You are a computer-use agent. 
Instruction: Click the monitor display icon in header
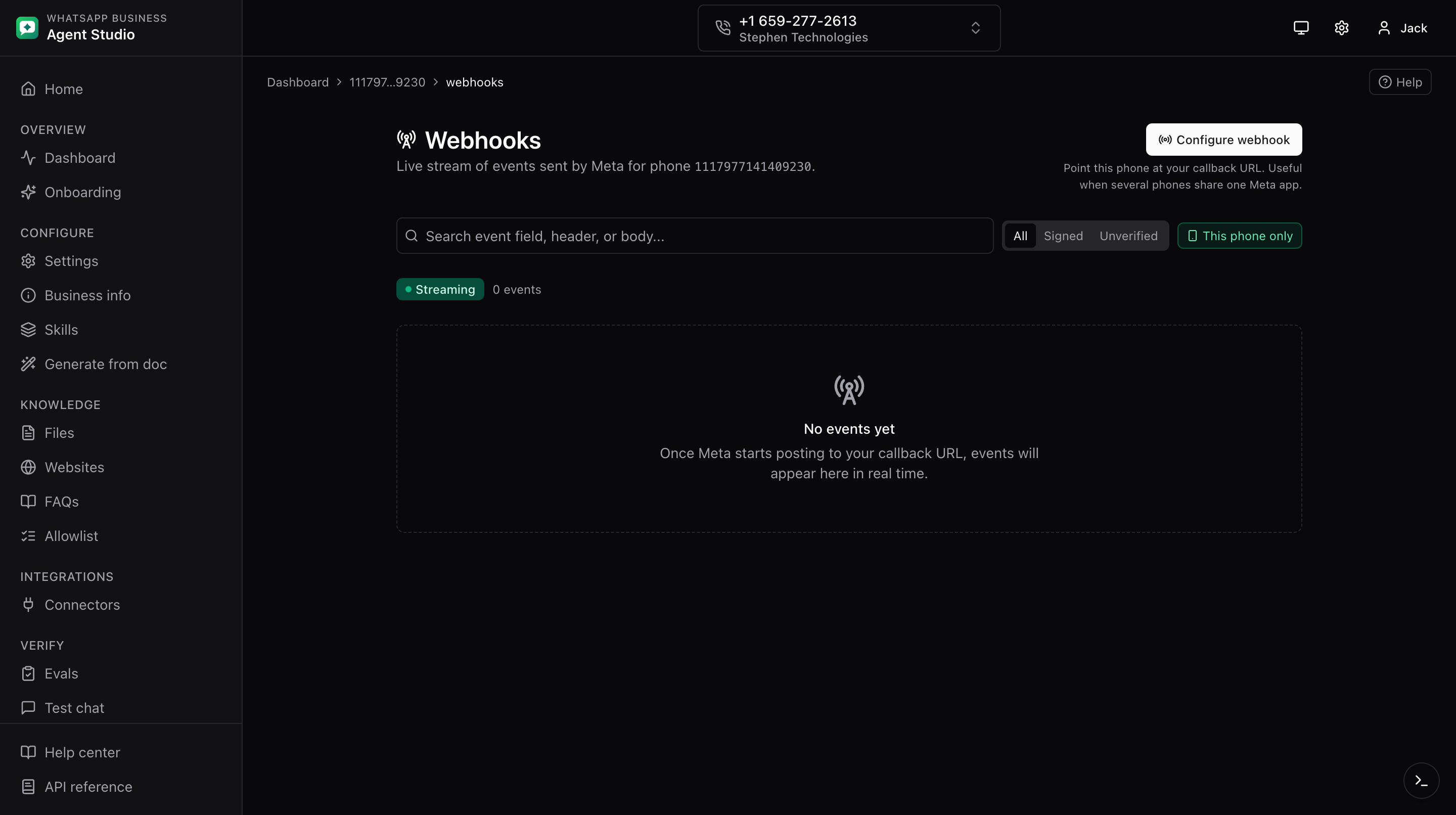tap(1301, 28)
